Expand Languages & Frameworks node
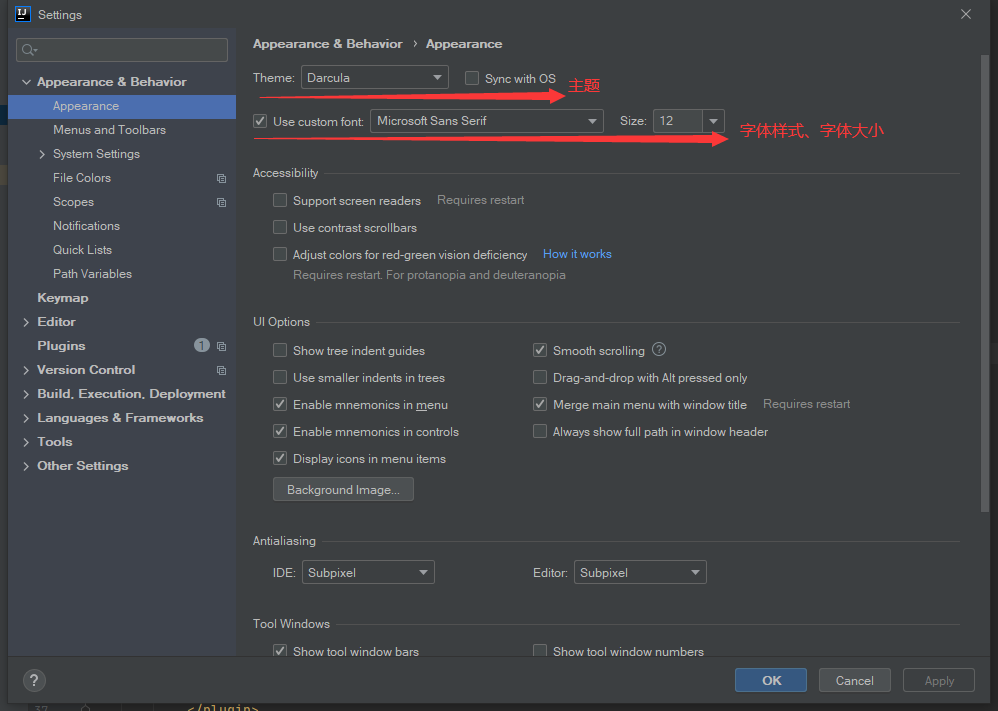The width and height of the screenshot is (998, 711). 26,418
